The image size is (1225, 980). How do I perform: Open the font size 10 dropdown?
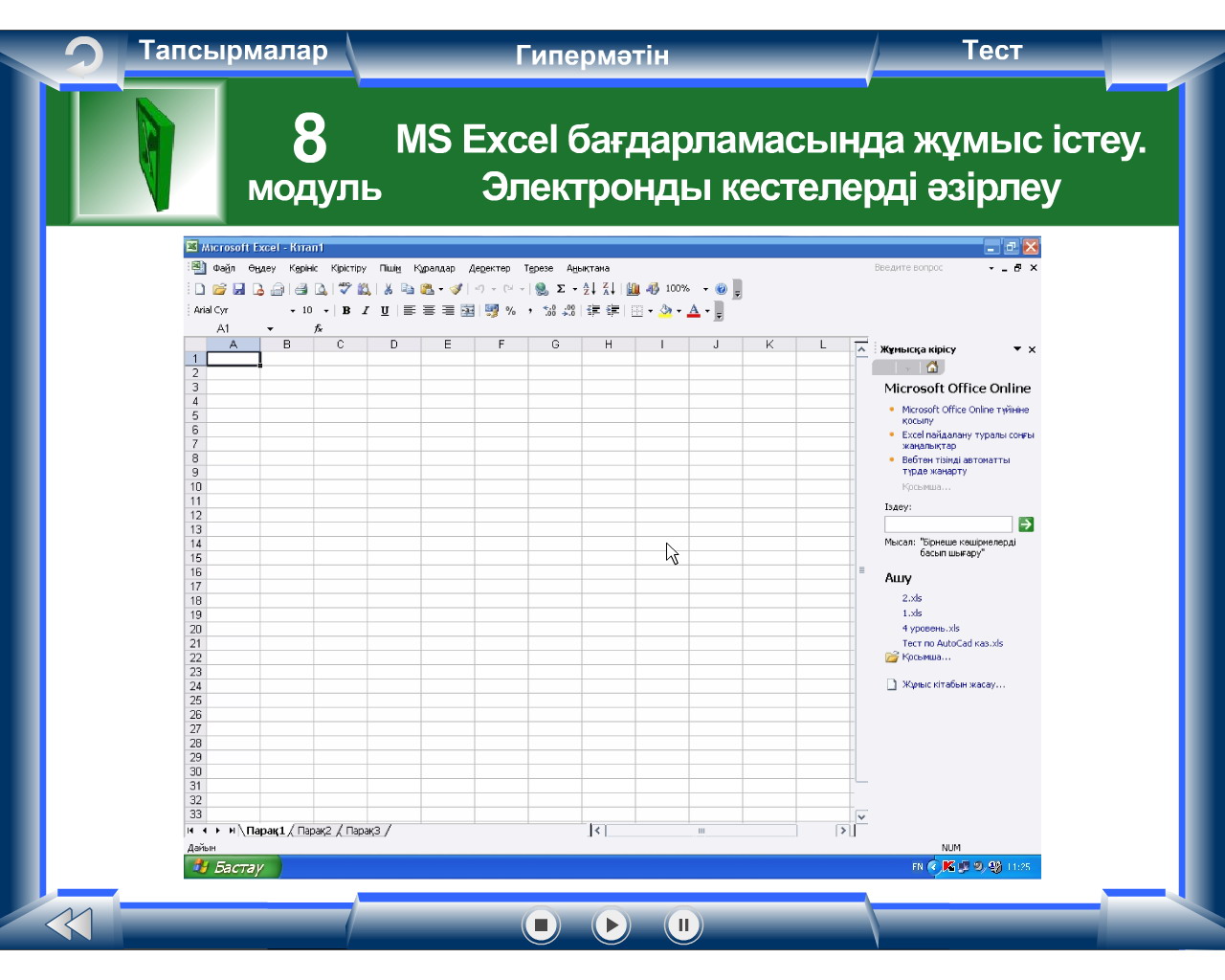coord(325,310)
